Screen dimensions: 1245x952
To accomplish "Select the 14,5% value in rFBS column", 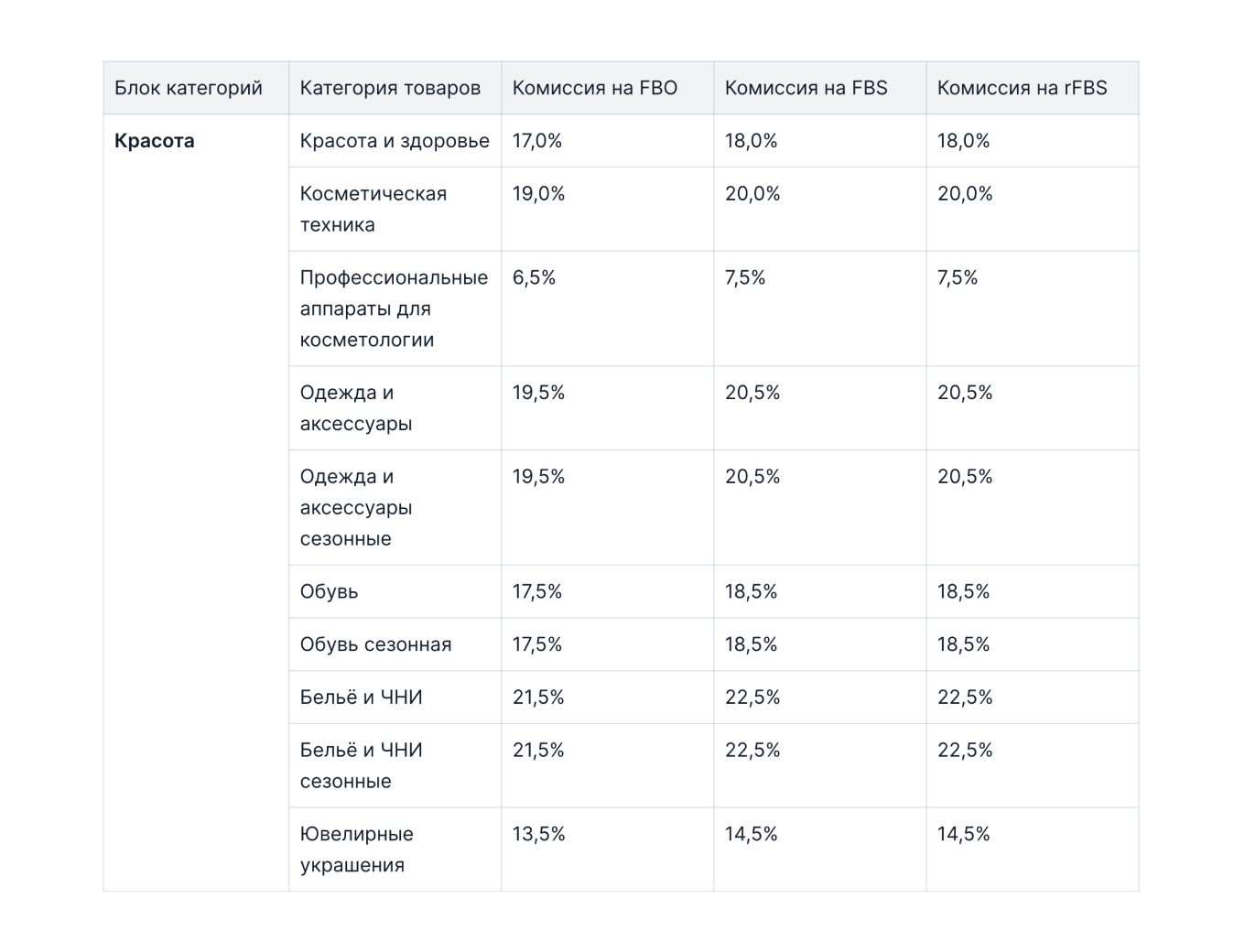I will click(x=963, y=834).
